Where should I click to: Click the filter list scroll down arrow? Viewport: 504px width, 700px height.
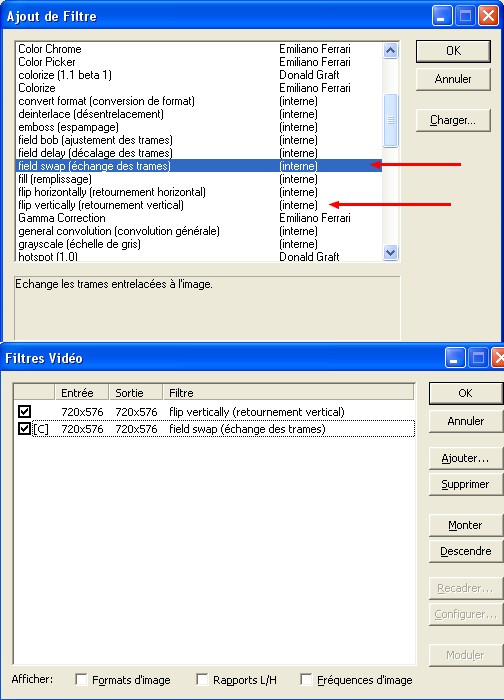pos(390,253)
